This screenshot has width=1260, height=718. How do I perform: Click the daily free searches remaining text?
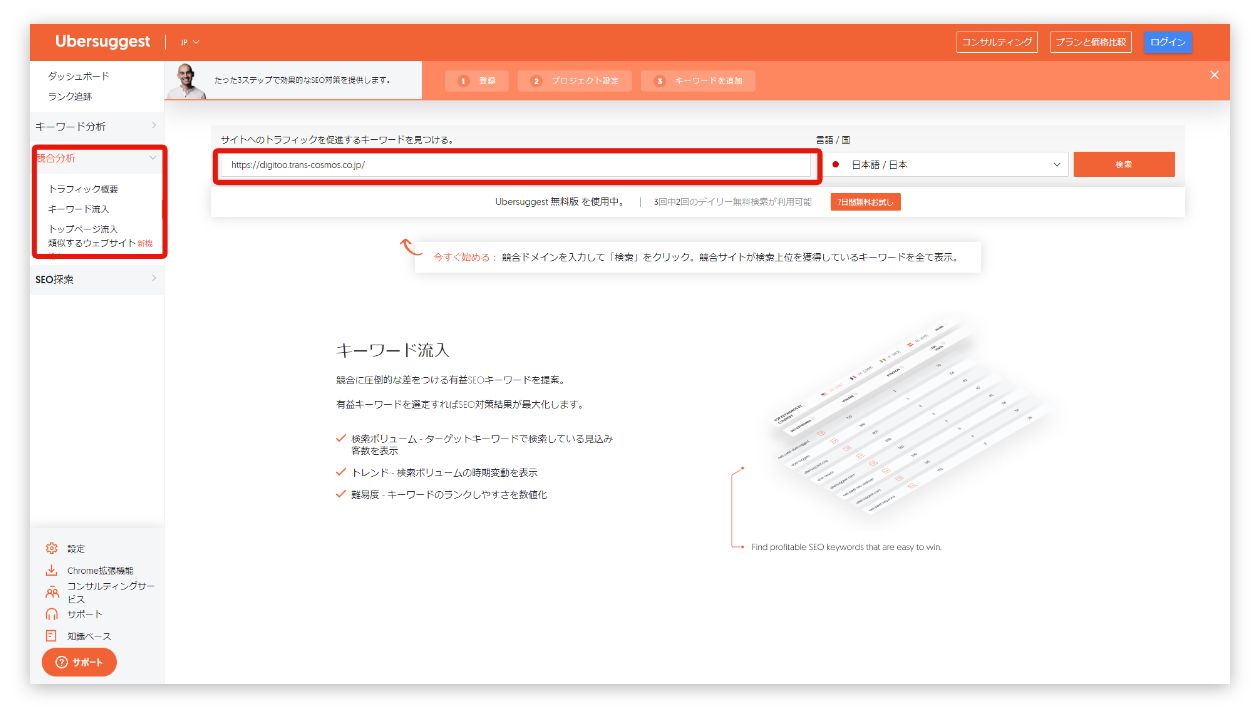(733, 202)
